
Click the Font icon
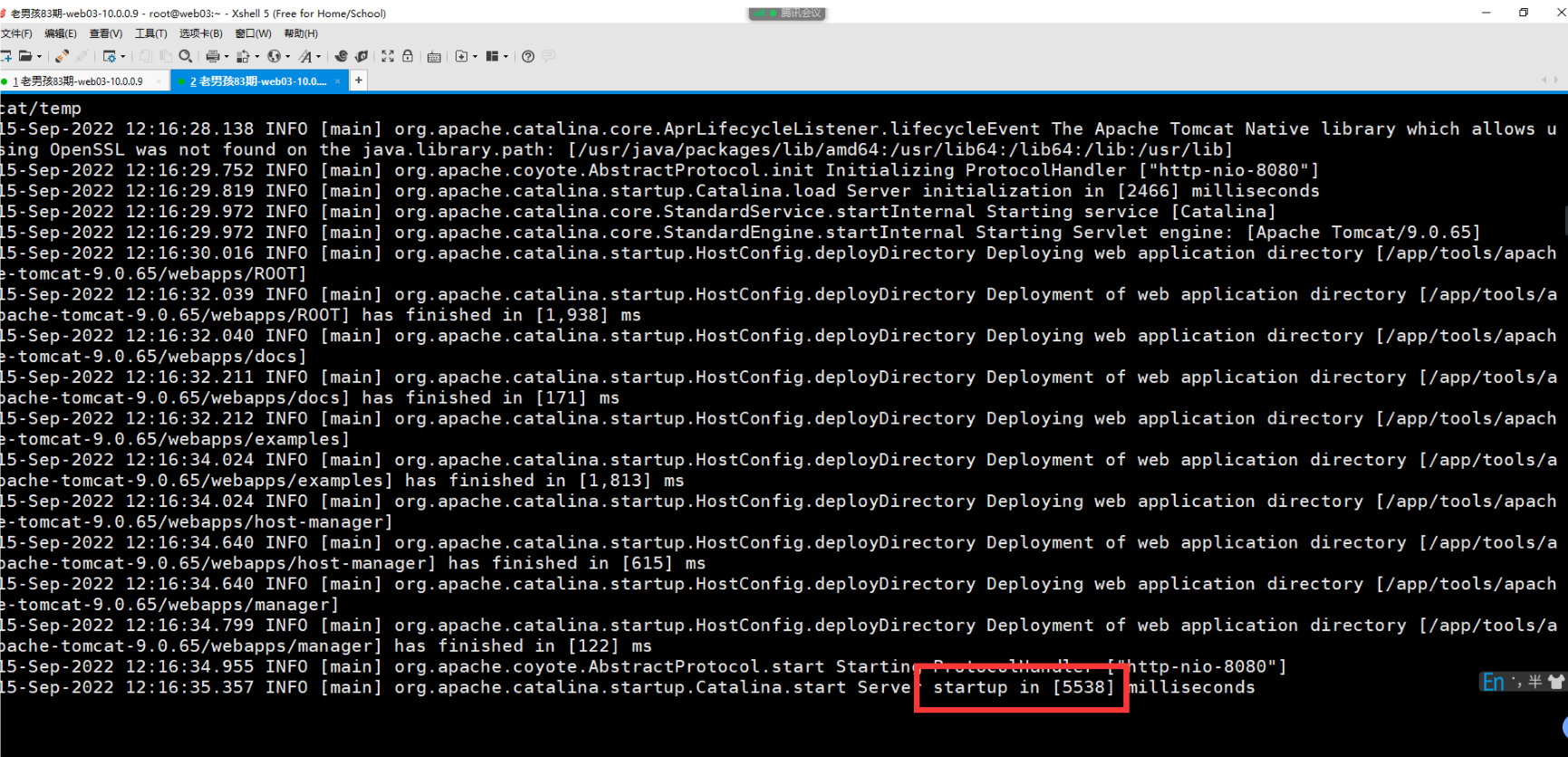coord(305,56)
